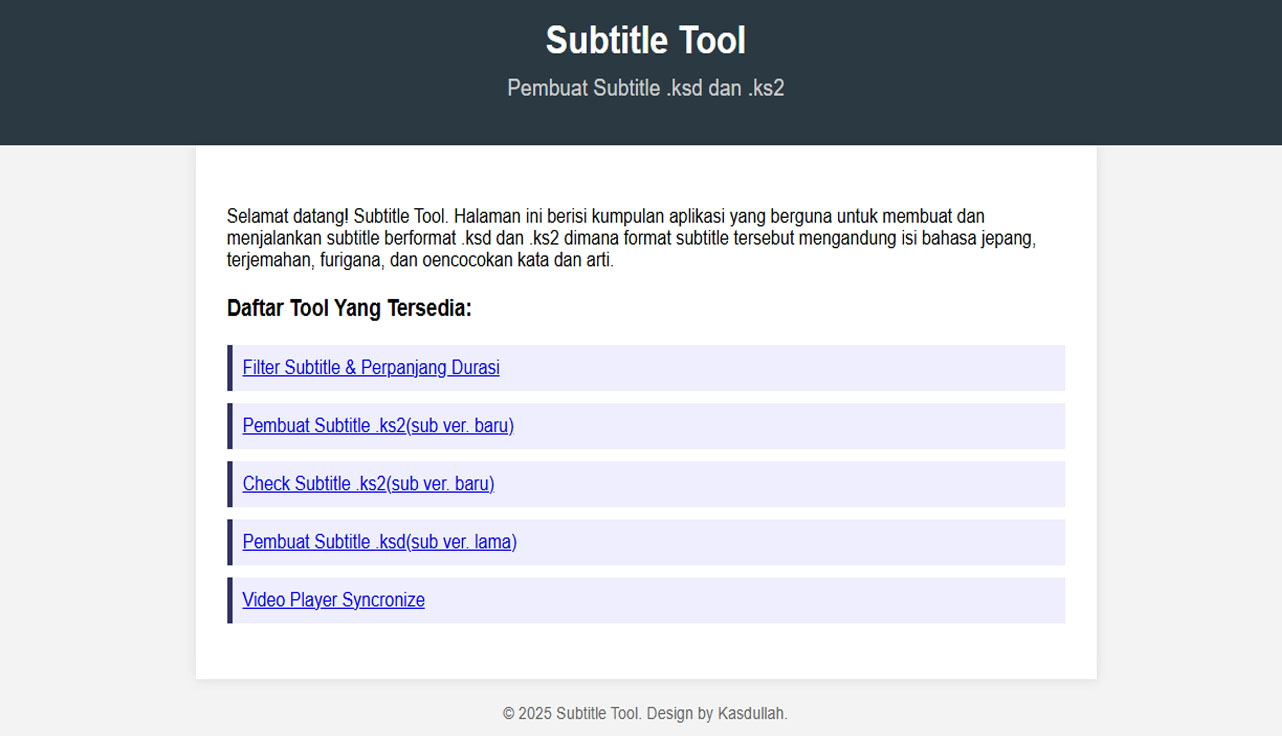Open Pembuat Subtitle .ksd (sub ver. lama)
Image resolution: width=1282 pixels, height=736 pixels.
click(379, 542)
